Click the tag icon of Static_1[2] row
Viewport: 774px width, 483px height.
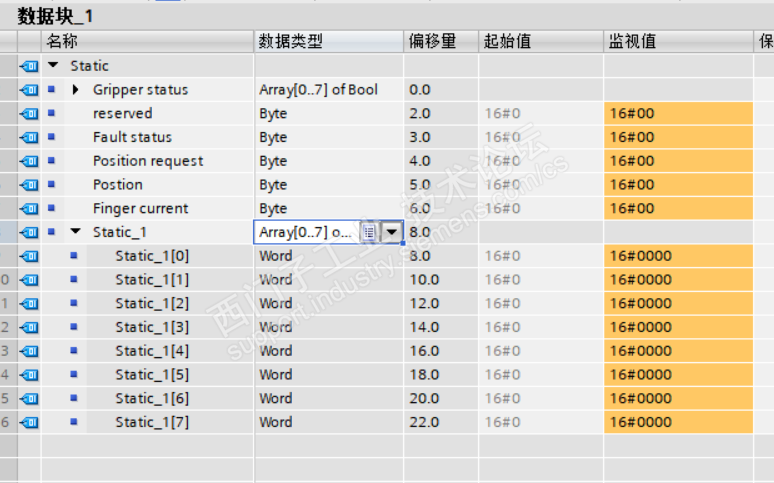point(30,303)
